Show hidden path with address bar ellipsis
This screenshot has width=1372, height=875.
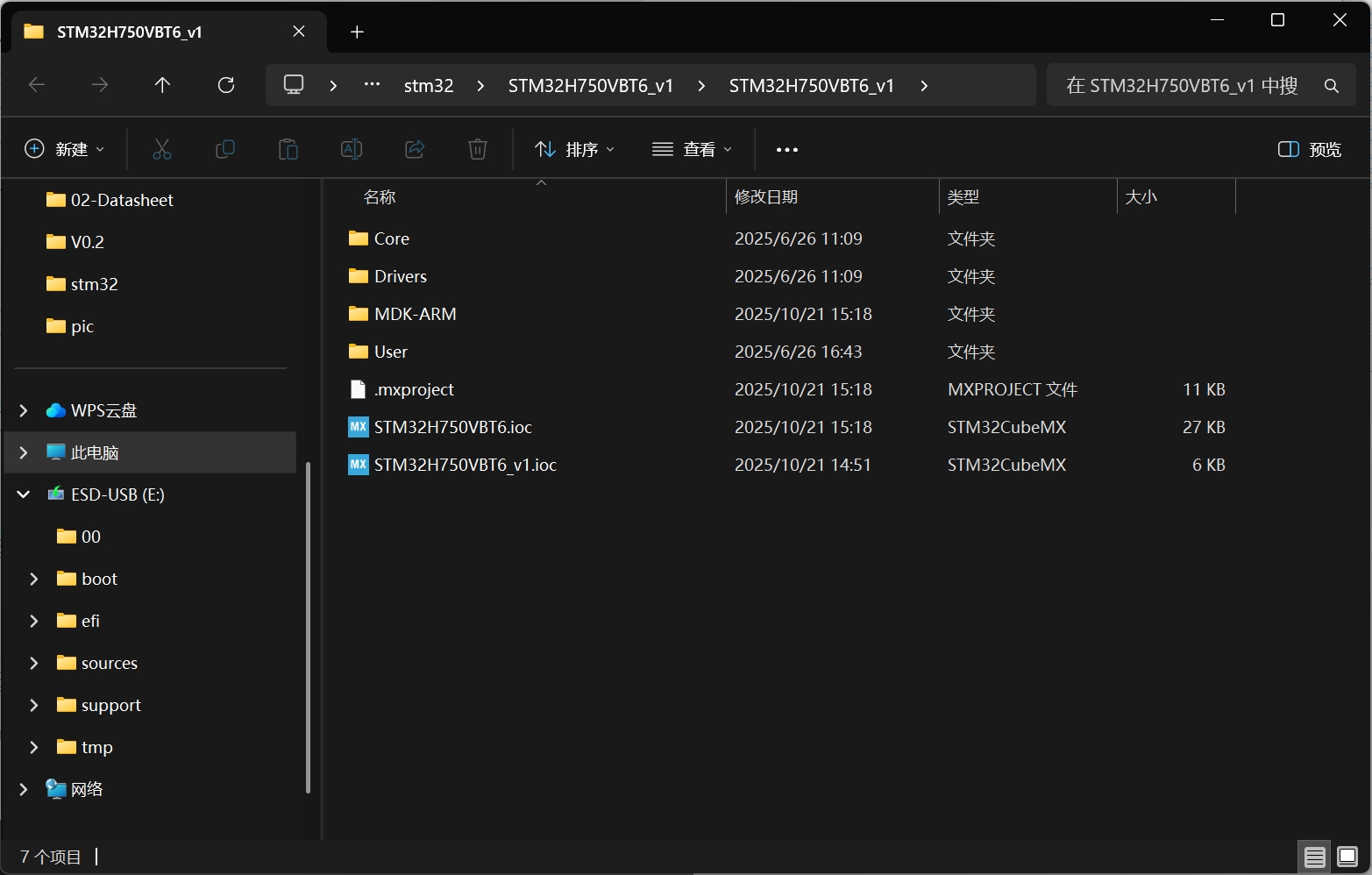click(372, 85)
